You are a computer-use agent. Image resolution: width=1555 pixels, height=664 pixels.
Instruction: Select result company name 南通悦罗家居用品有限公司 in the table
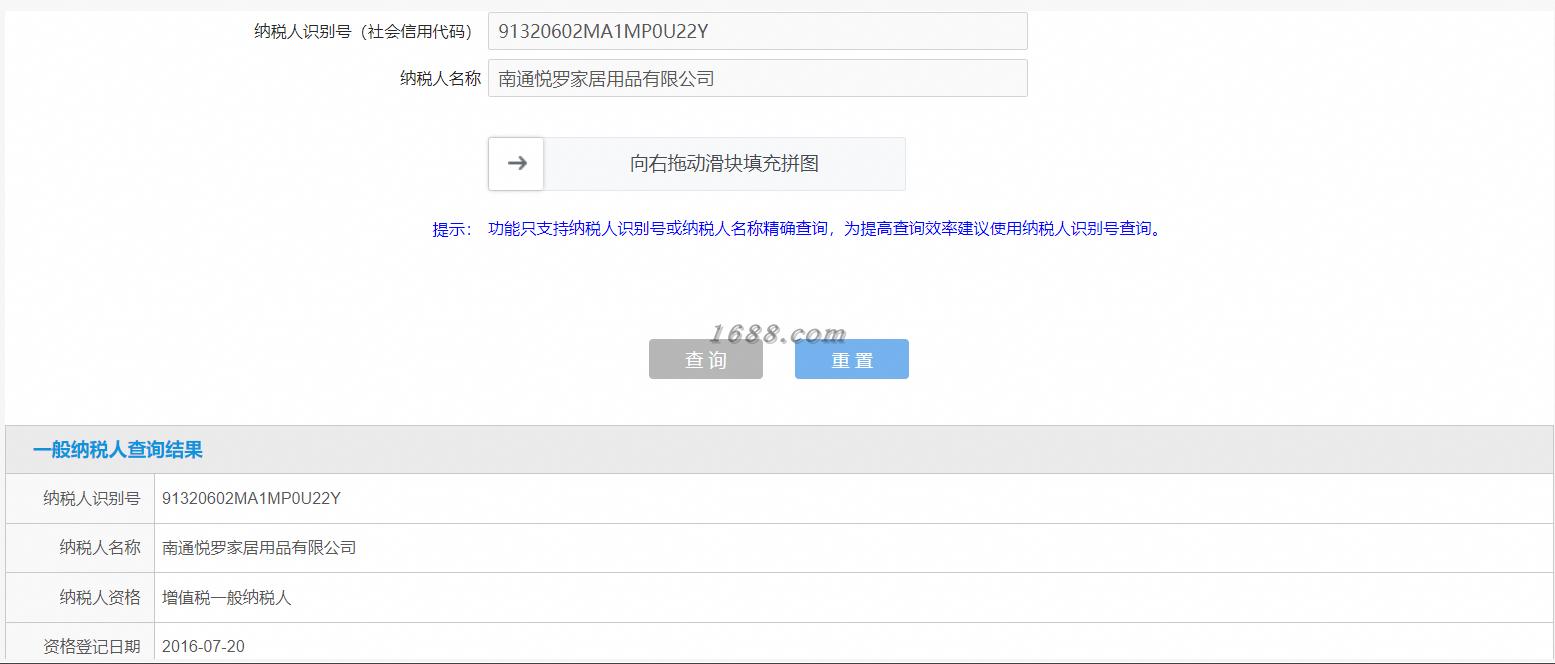click(x=259, y=548)
